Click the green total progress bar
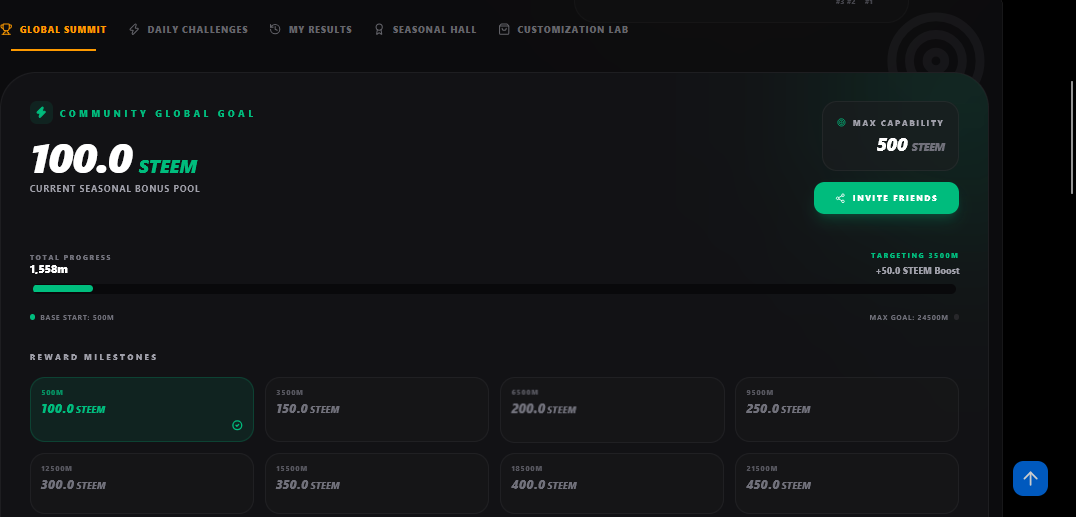The width and height of the screenshot is (1076, 517). pyautogui.click(x=63, y=288)
